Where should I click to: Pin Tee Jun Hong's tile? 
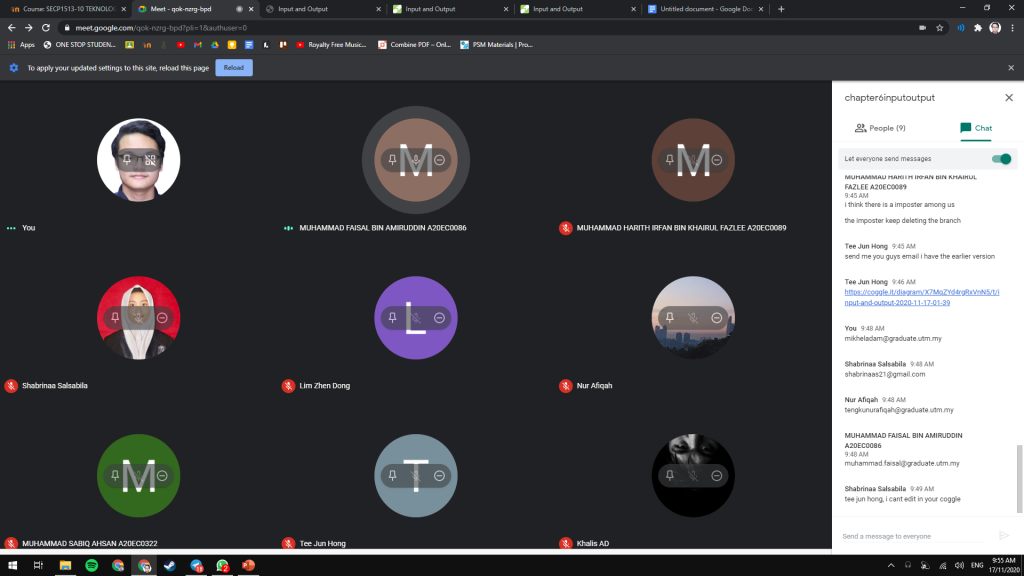pos(392,476)
